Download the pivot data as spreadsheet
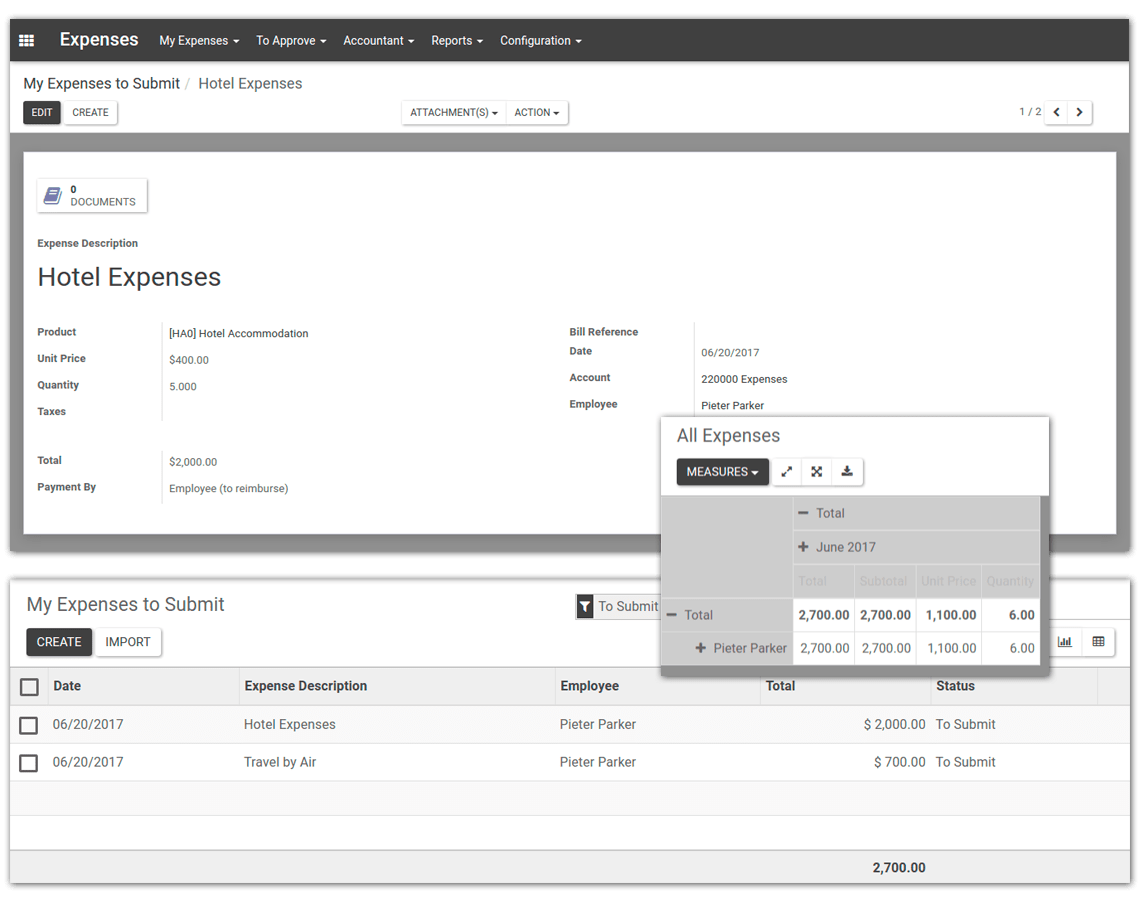This screenshot has width=1140, height=900. [x=847, y=471]
